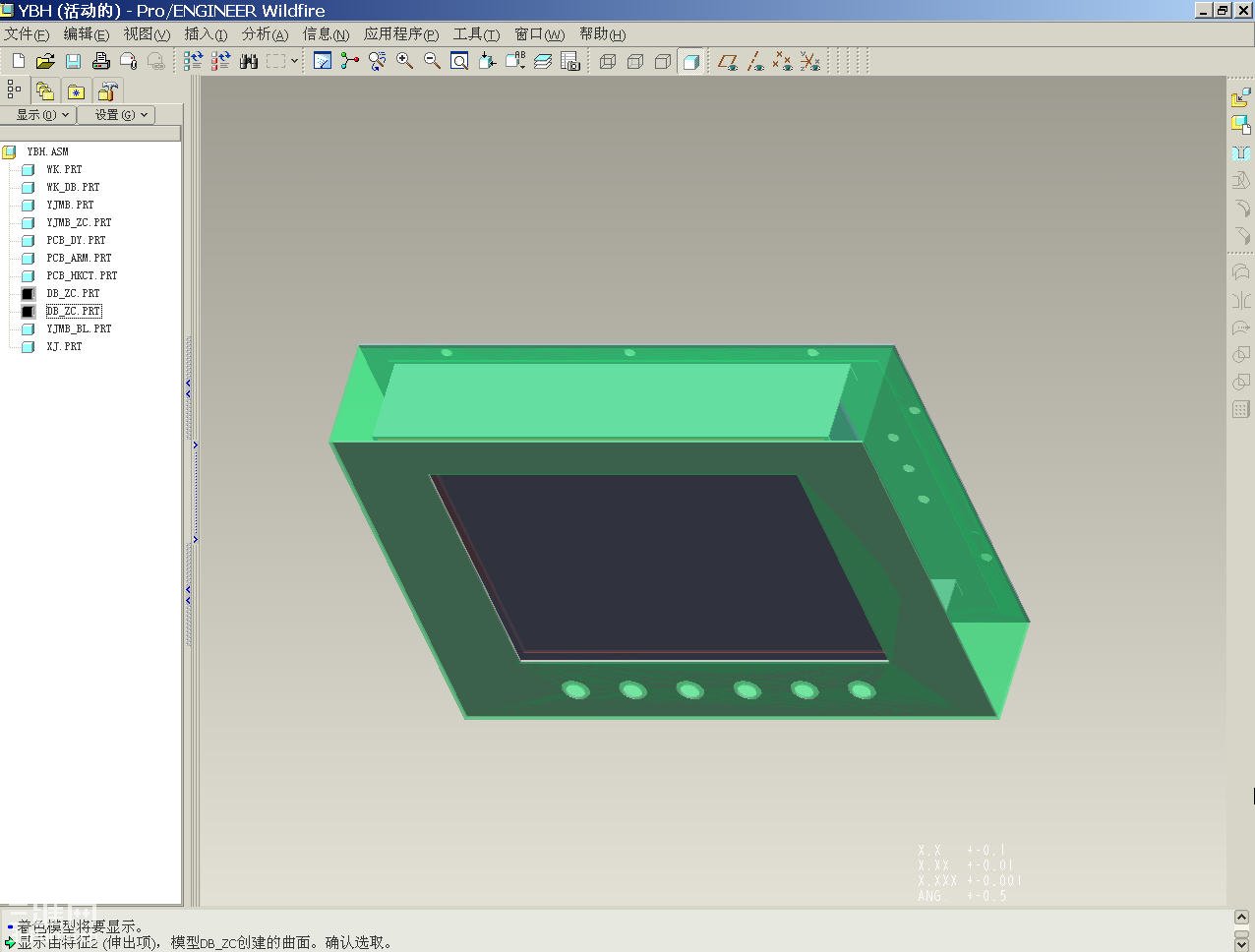Switch to the Model Tree tab

(14, 89)
